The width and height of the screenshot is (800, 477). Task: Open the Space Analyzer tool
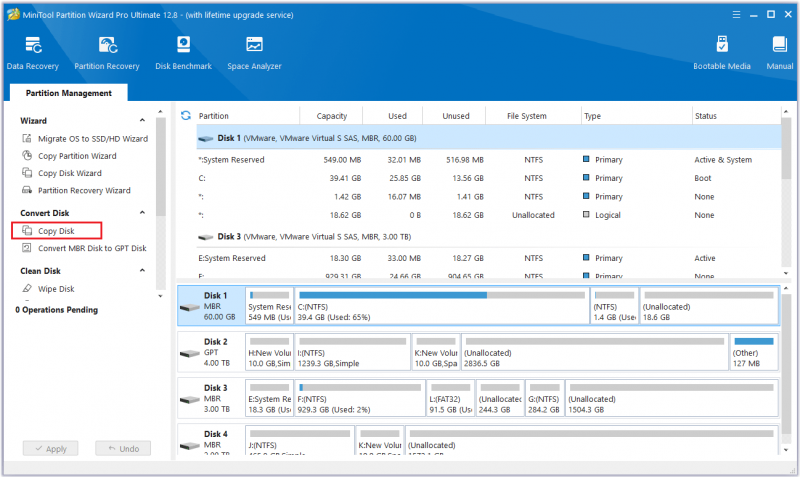click(254, 53)
